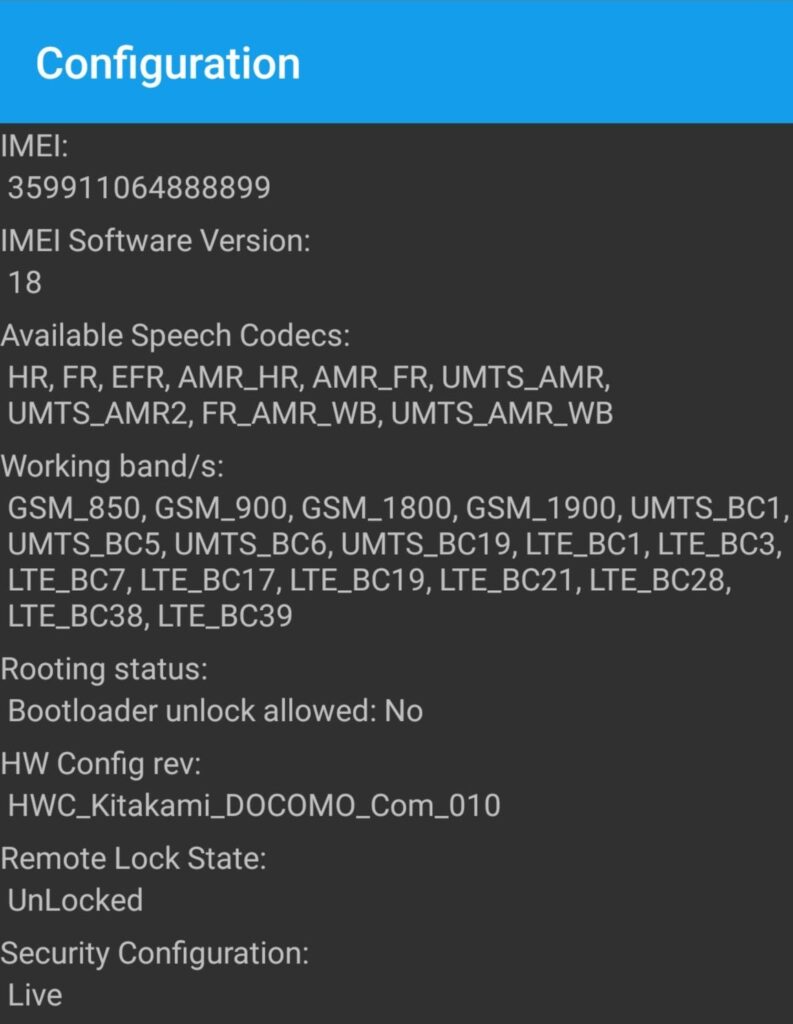Tap the LTE_BC7, LTE_BC17 bands line
The height and width of the screenshot is (1024, 793).
coord(370,580)
